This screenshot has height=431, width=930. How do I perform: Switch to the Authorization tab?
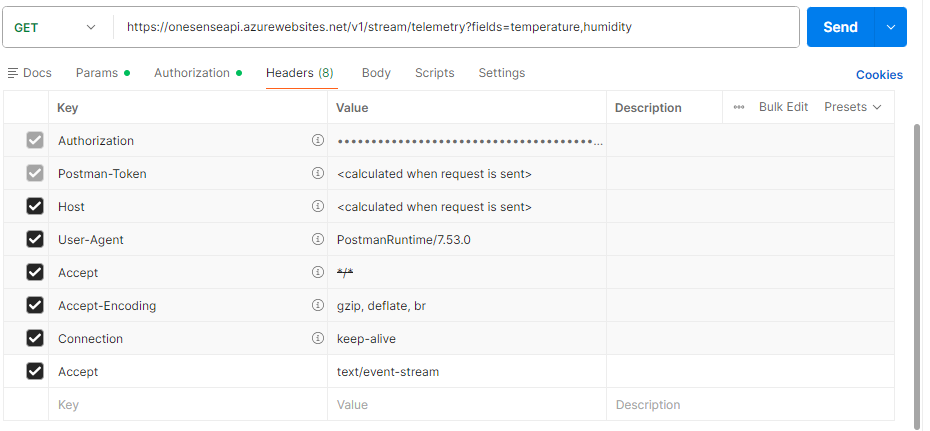pos(198,73)
